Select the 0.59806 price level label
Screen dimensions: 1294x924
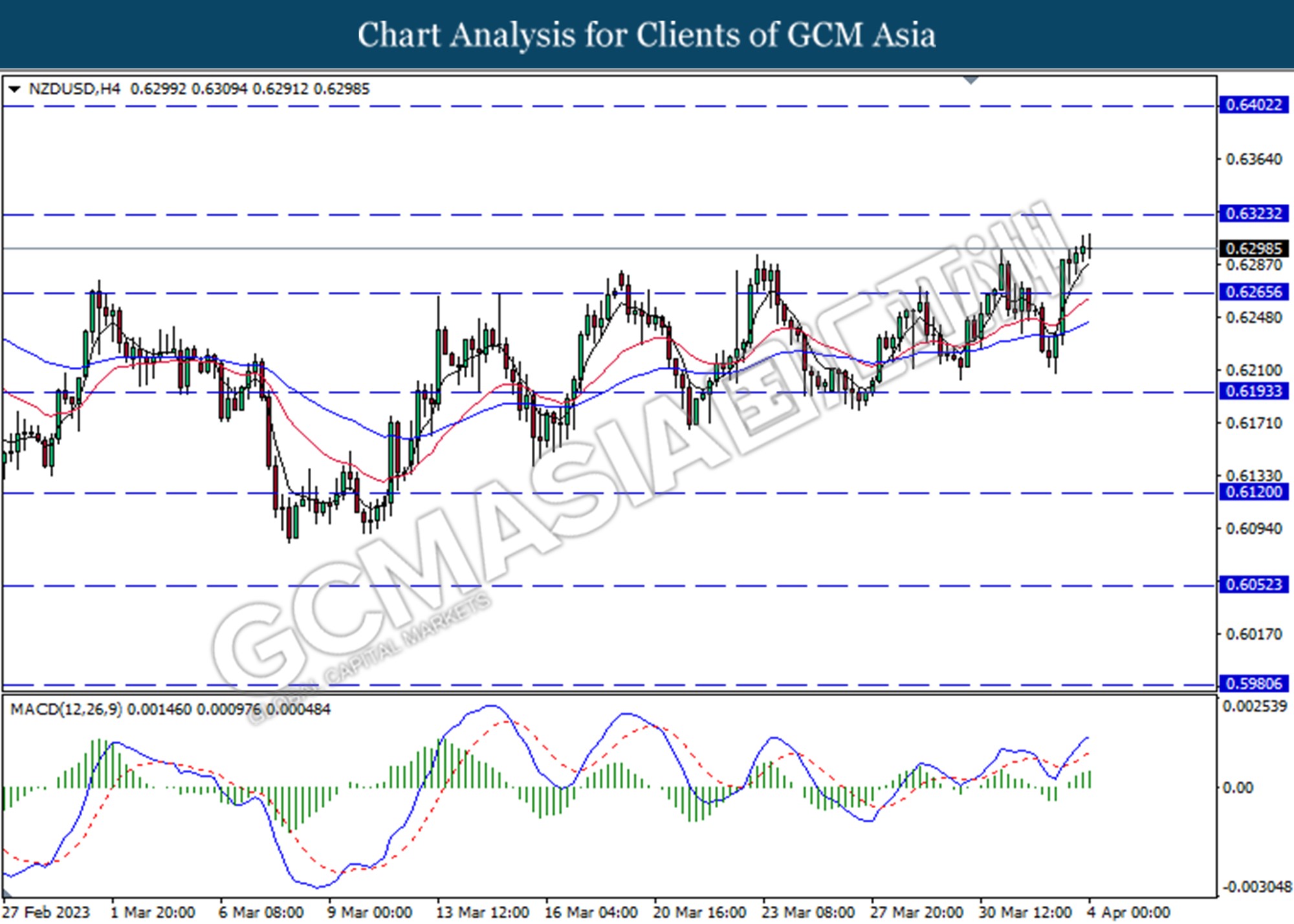click(x=1253, y=683)
